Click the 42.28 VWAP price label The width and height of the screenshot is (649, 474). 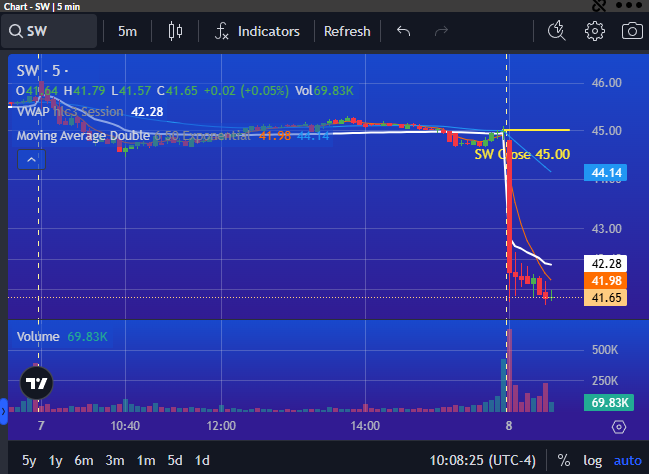(x=606, y=264)
